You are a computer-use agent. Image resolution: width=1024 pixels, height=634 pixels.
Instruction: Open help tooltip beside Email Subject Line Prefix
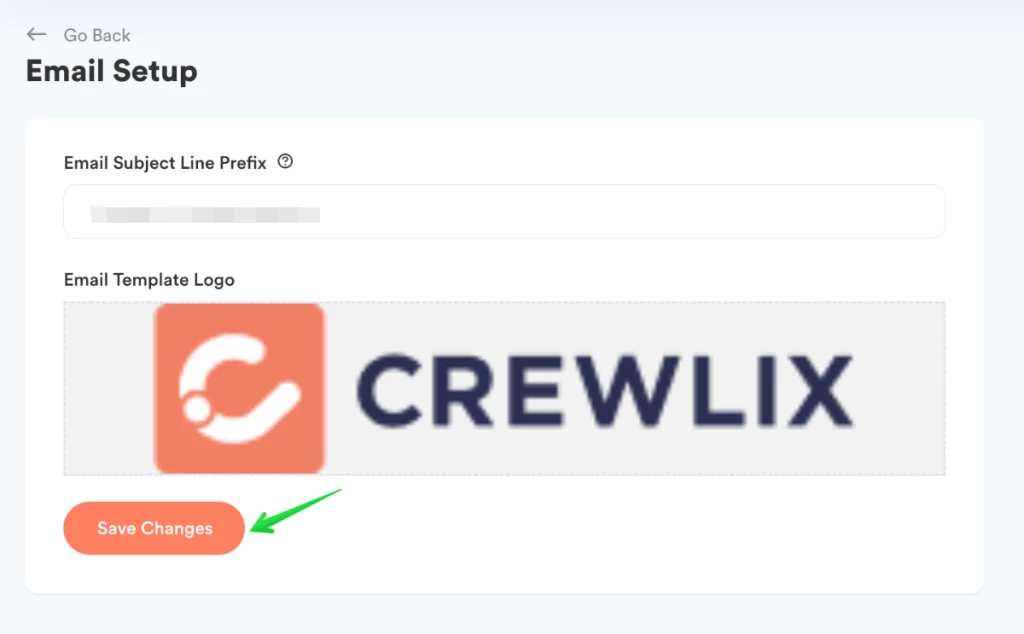point(285,161)
